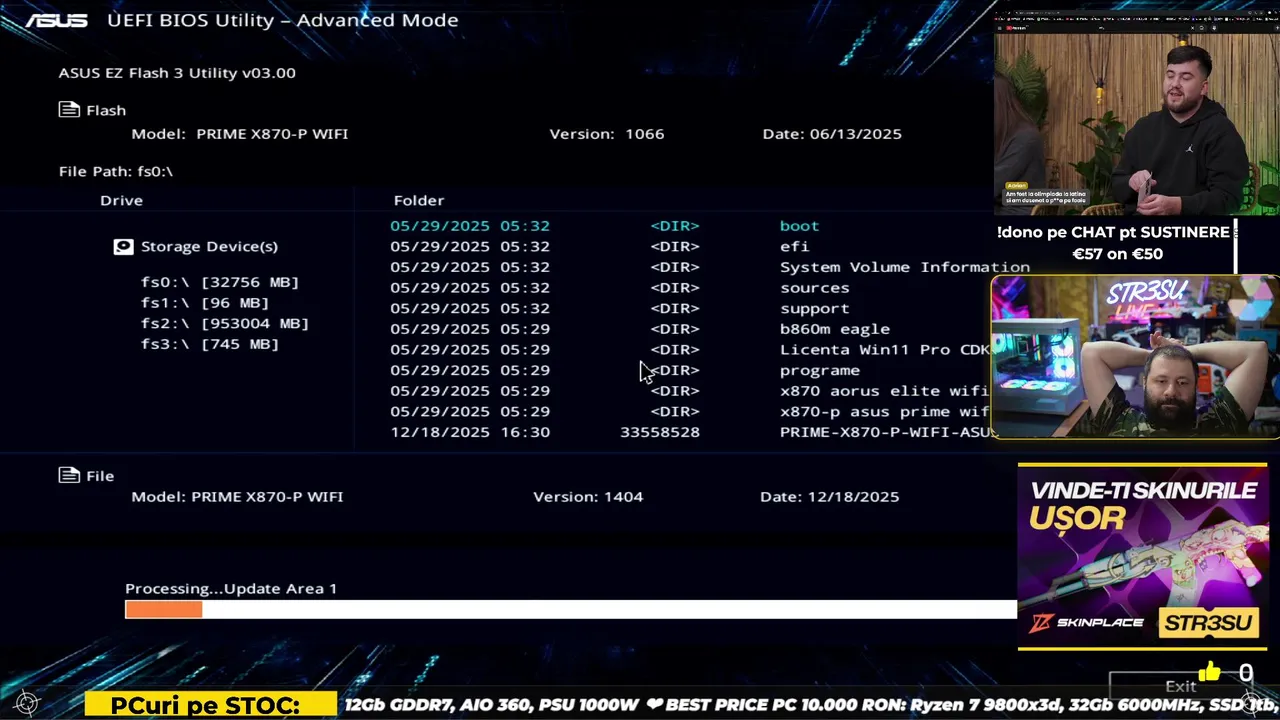Select drive fs3:\ [745 MB]
Image resolution: width=1280 pixels, height=720 pixels.
[210, 344]
